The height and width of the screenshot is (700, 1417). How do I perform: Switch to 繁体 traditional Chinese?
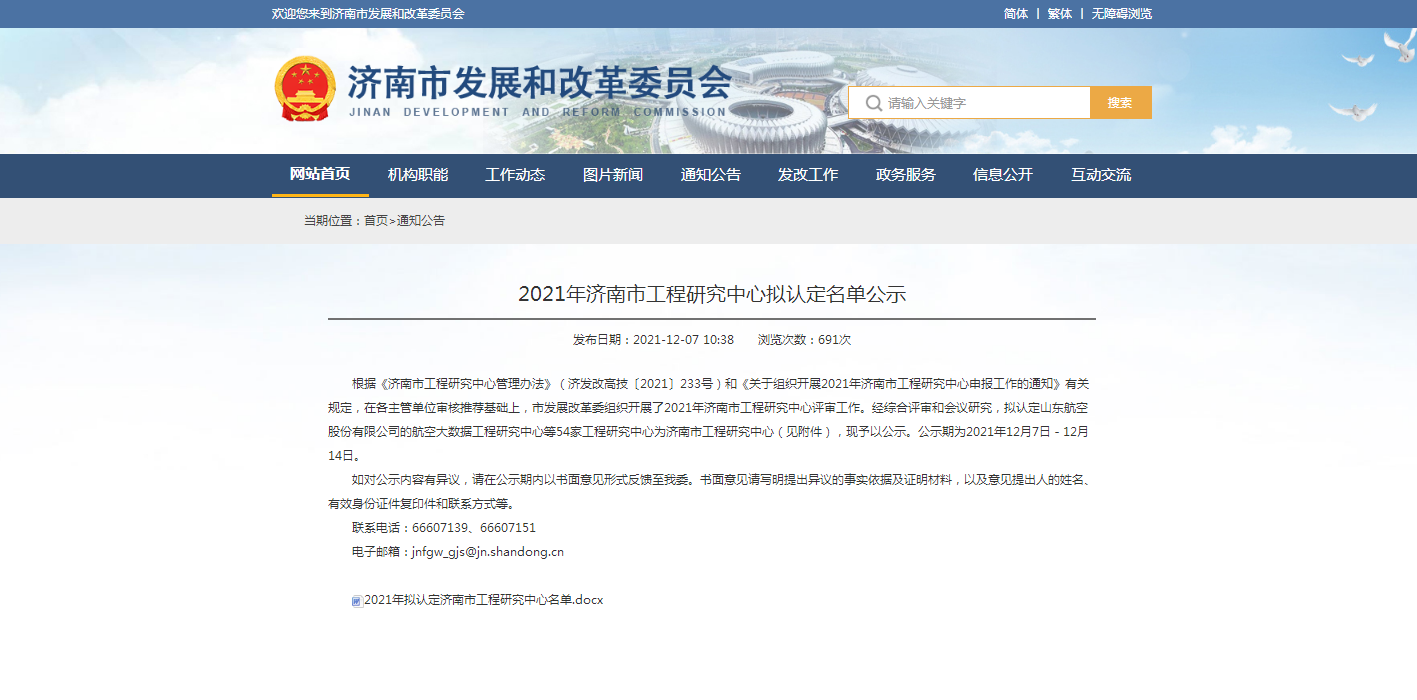click(x=1060, y=14)
